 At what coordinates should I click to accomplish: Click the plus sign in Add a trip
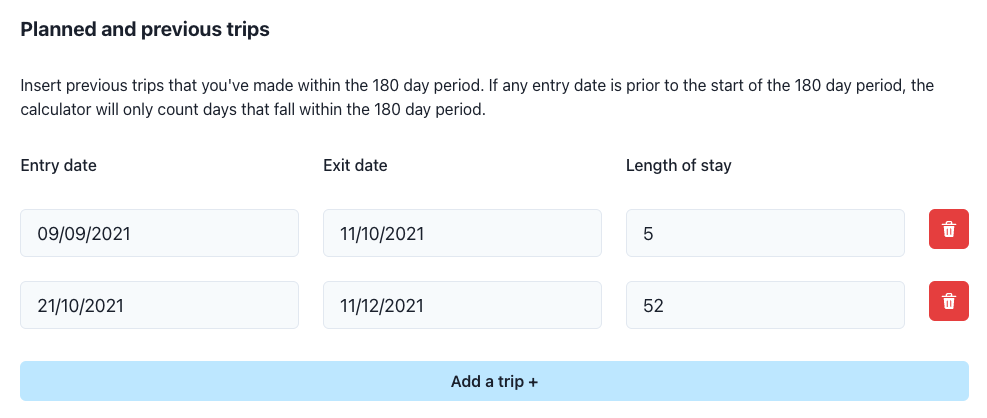coord(533,381)
